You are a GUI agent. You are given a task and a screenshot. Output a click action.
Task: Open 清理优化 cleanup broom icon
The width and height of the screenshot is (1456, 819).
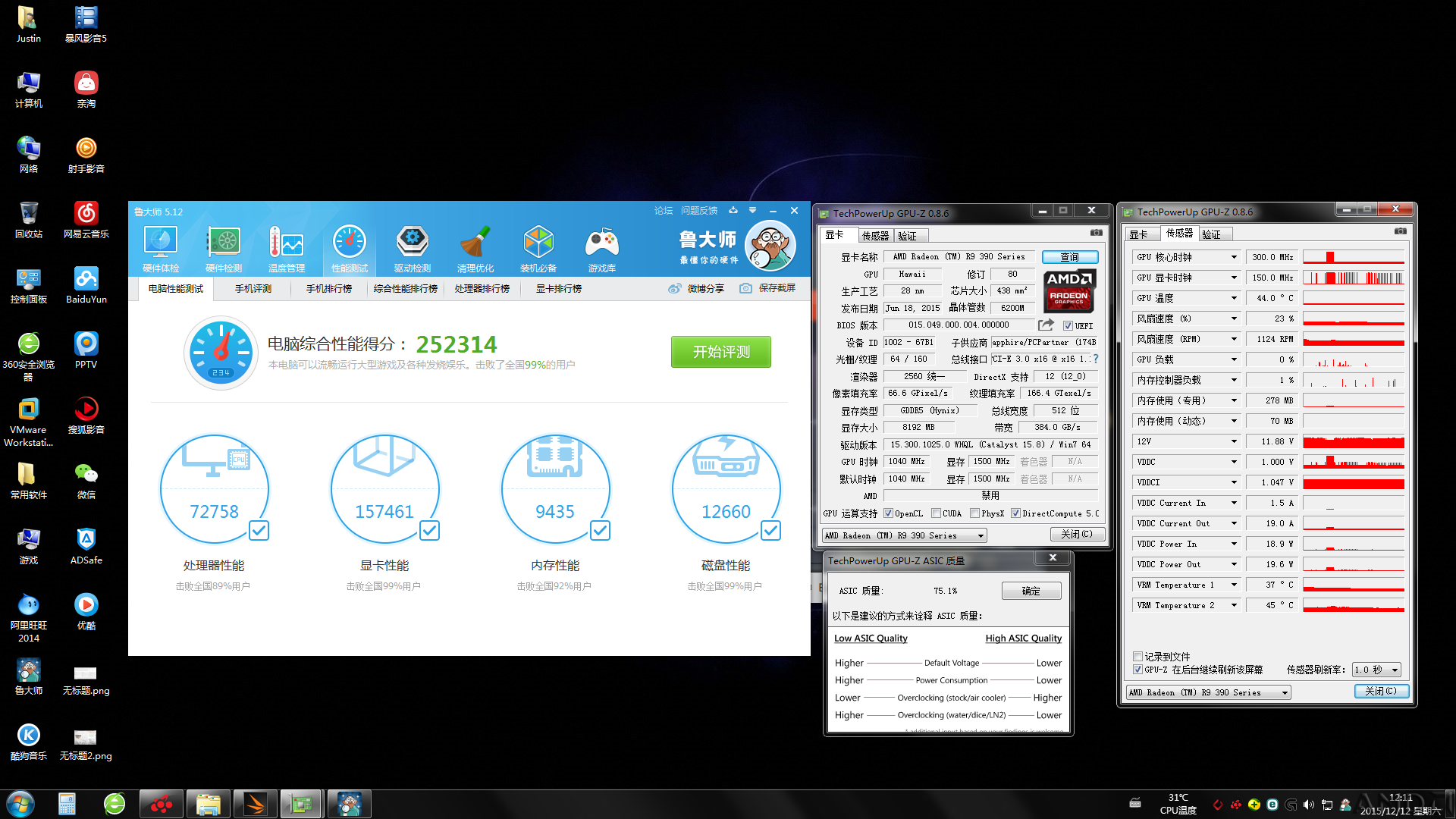pos(475,249)
